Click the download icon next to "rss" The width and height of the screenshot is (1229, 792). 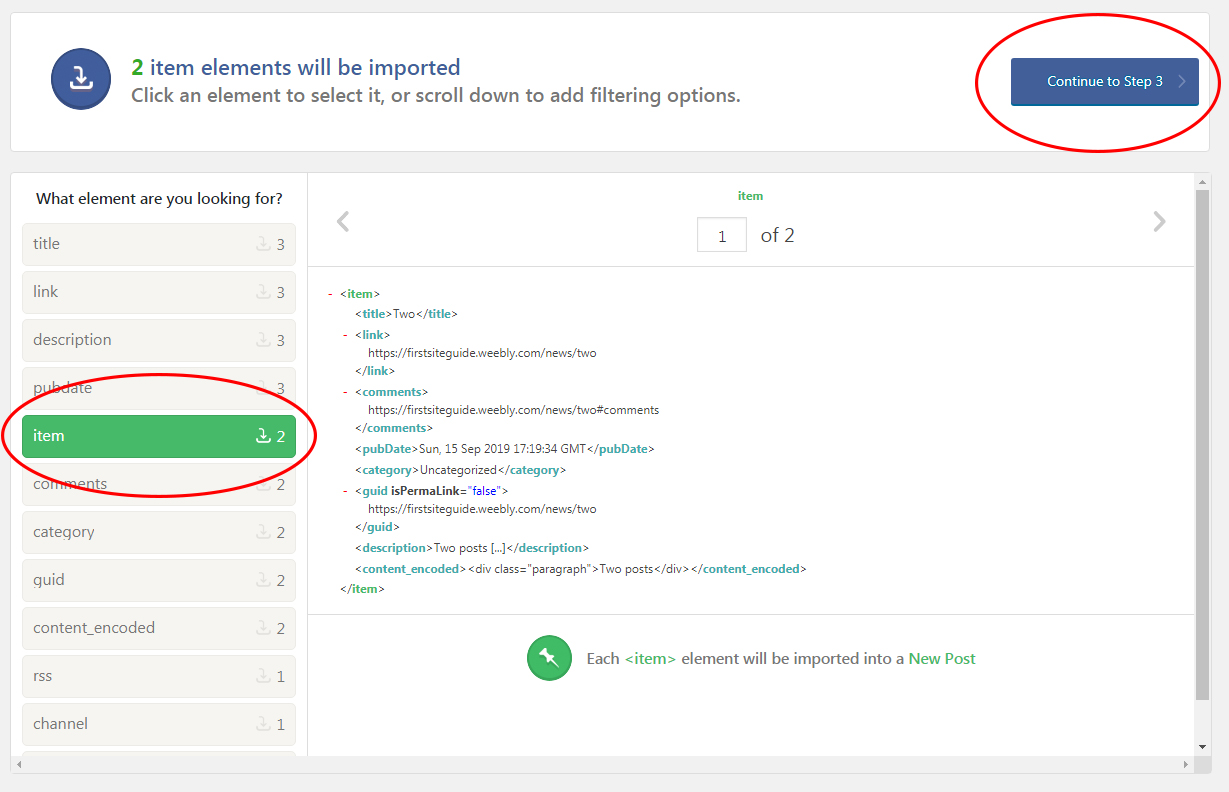(x=263, y=676)
